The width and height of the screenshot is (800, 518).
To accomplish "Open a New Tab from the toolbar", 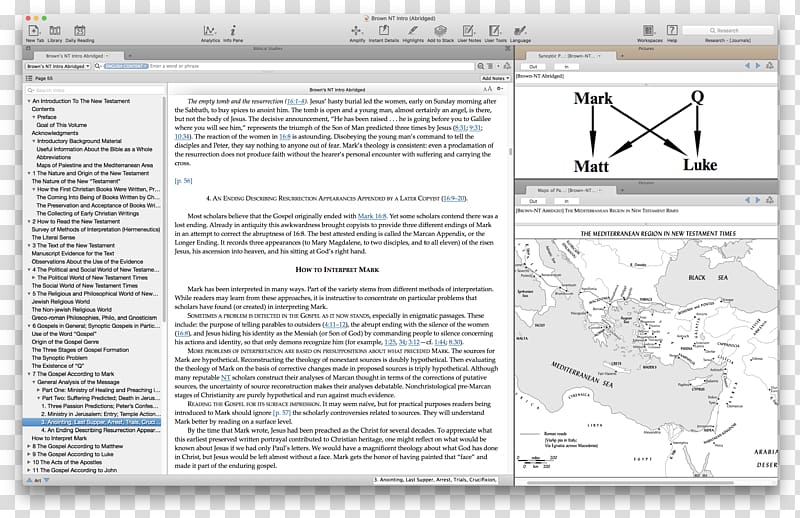I will point(34,31).
